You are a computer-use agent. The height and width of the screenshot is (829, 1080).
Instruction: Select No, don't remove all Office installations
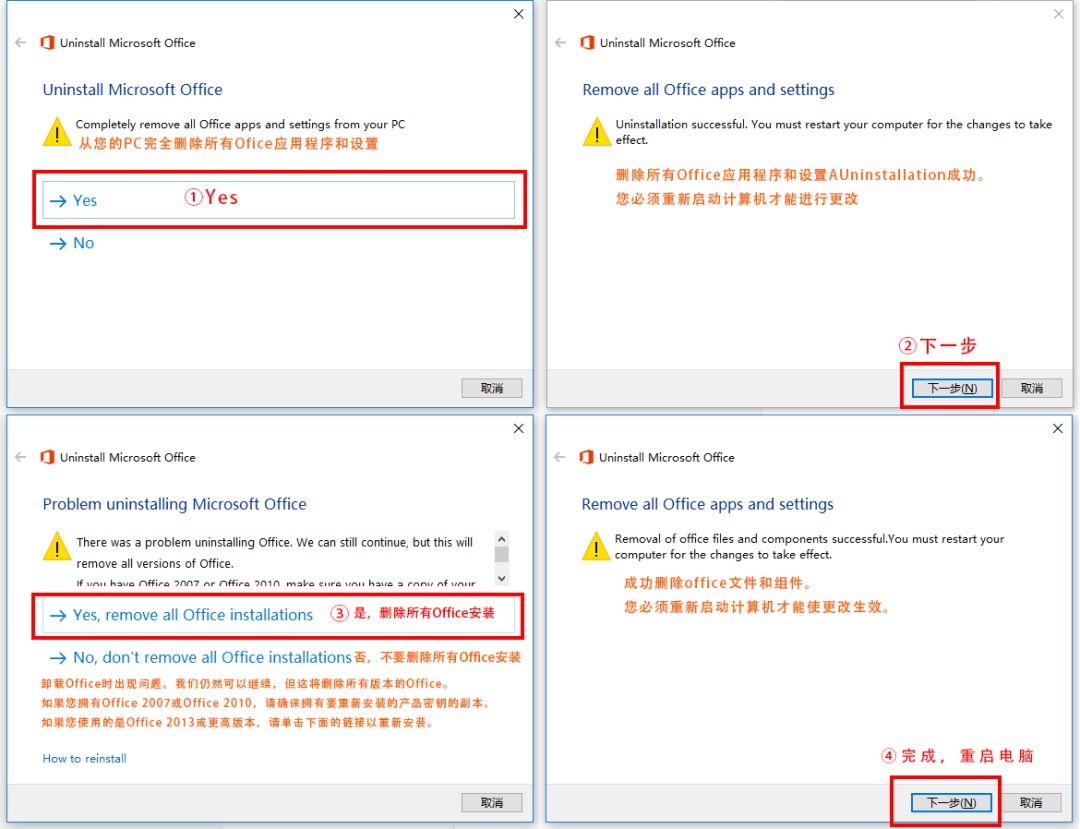200,658
